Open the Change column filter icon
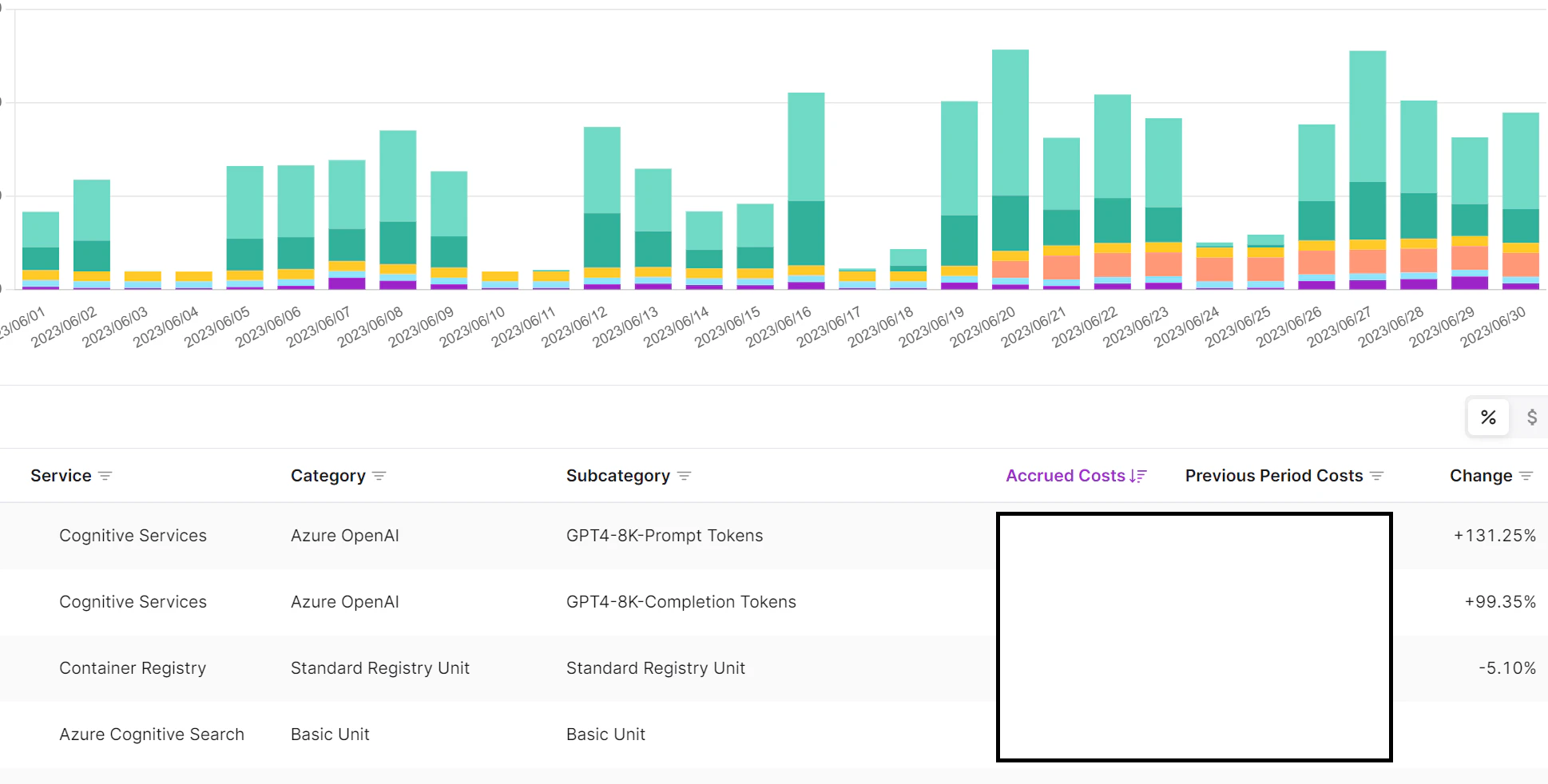Viewport: 1548px width, 784px height. click(1526, 476)
